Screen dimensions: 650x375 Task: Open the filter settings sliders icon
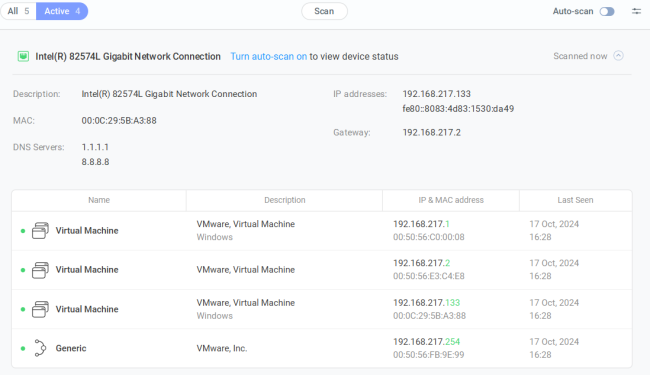point(636,11)
